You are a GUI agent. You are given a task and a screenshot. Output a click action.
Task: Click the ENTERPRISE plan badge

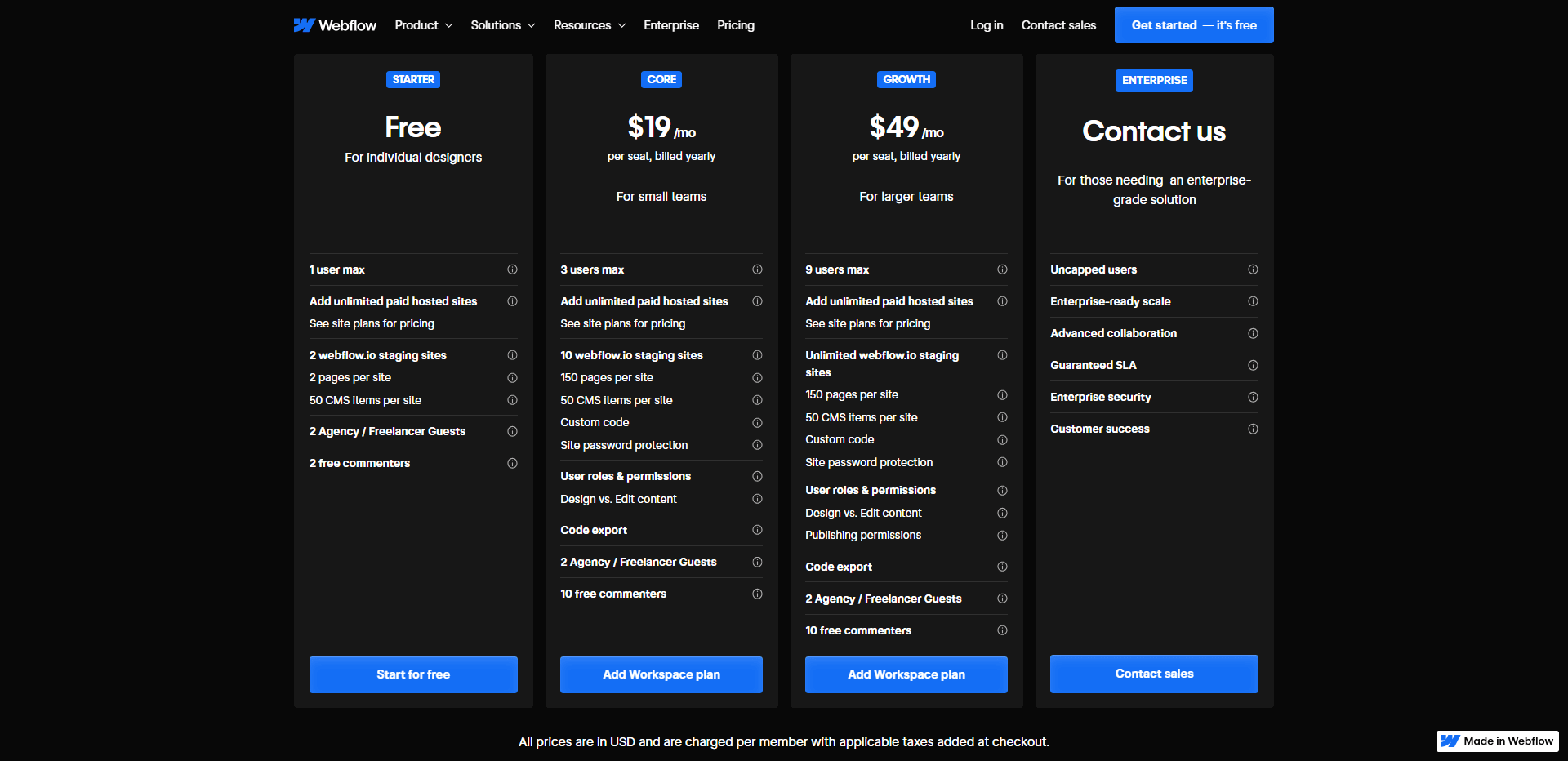tap(1154, 81)
